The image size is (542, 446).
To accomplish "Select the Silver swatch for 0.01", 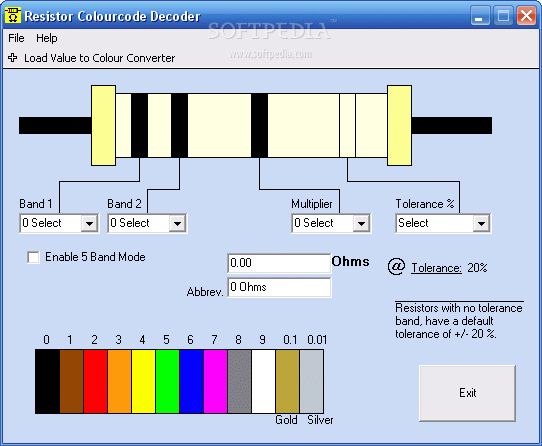I will tap(312, 381).
